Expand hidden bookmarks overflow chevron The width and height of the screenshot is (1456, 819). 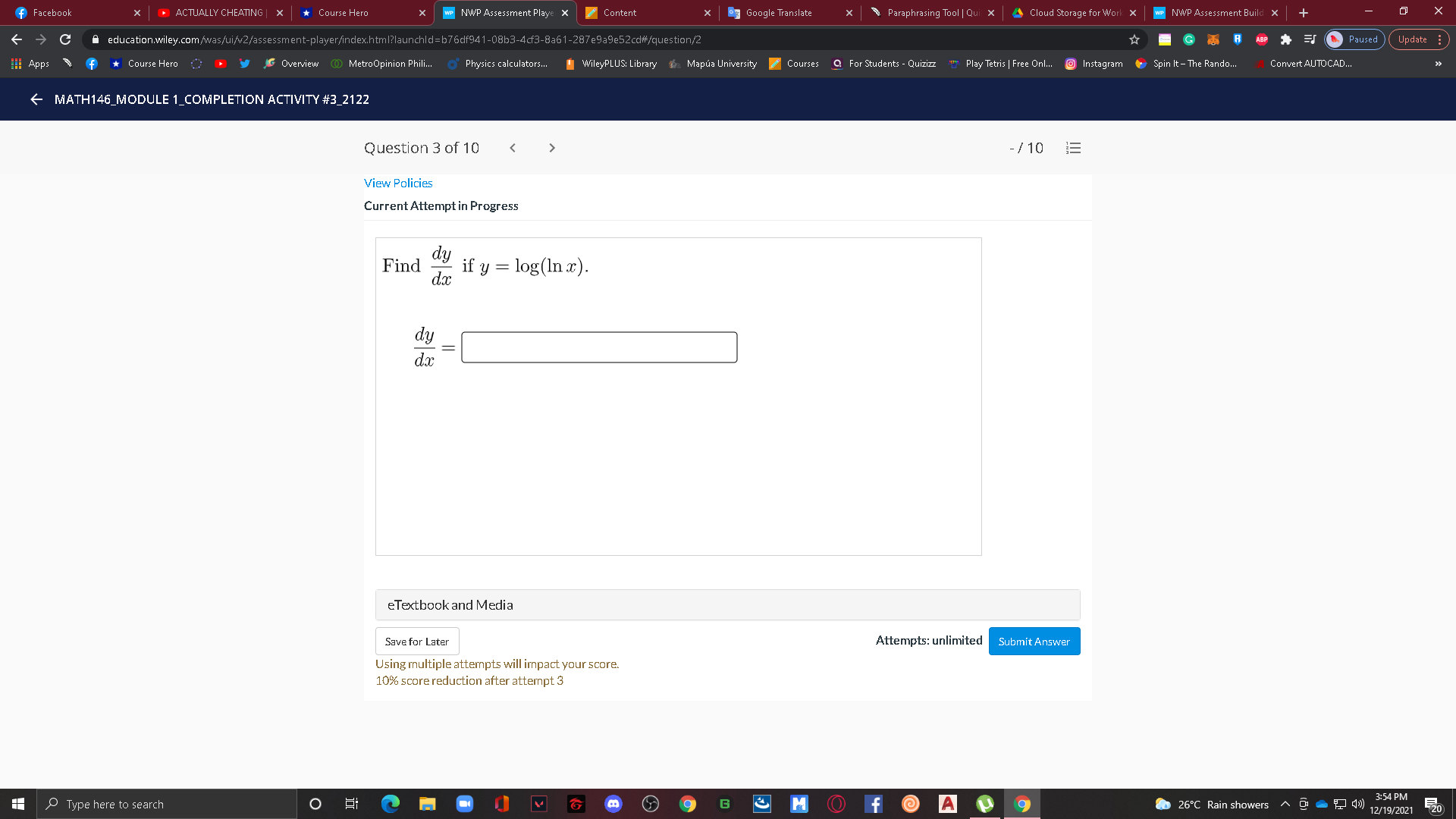click(x=1438, y=64)
